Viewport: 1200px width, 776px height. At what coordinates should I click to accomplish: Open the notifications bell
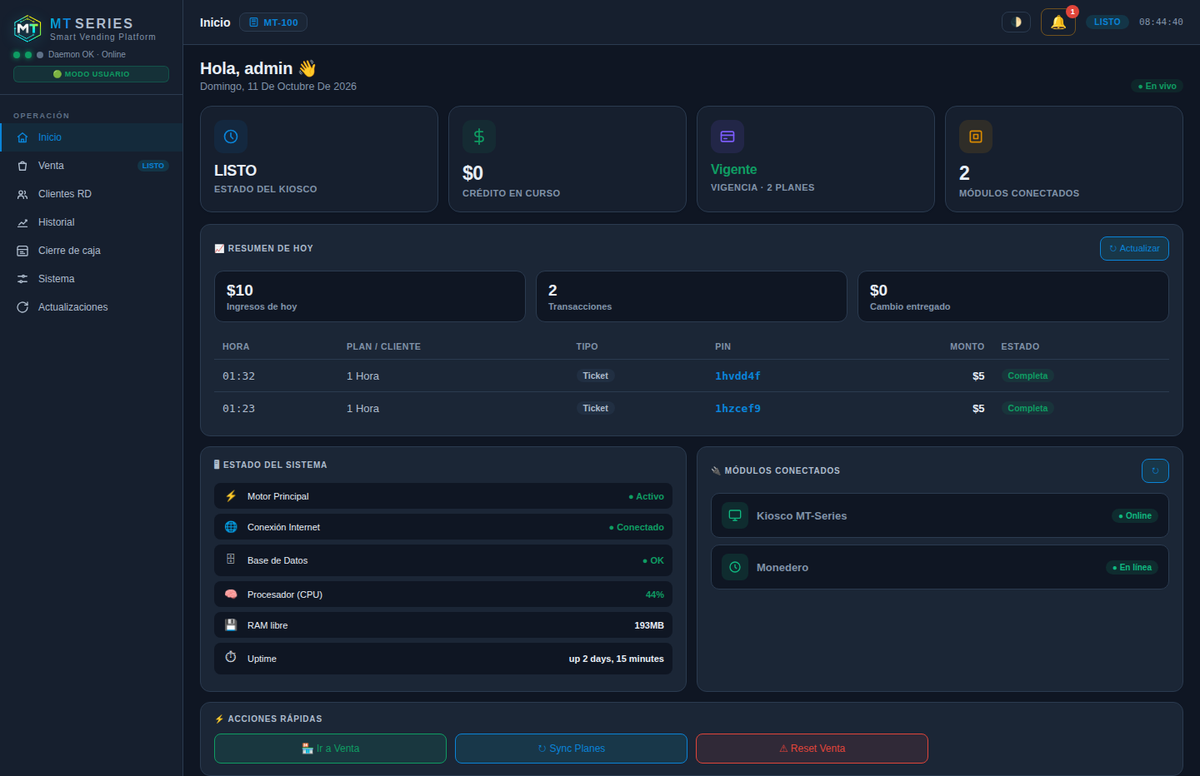pos(1058,22)
